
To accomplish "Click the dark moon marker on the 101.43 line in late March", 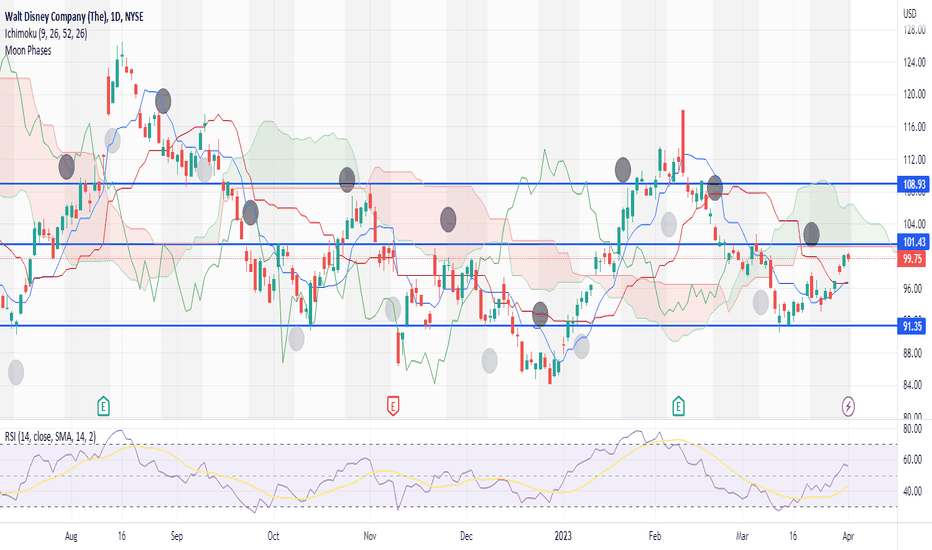I will point(811,234).
